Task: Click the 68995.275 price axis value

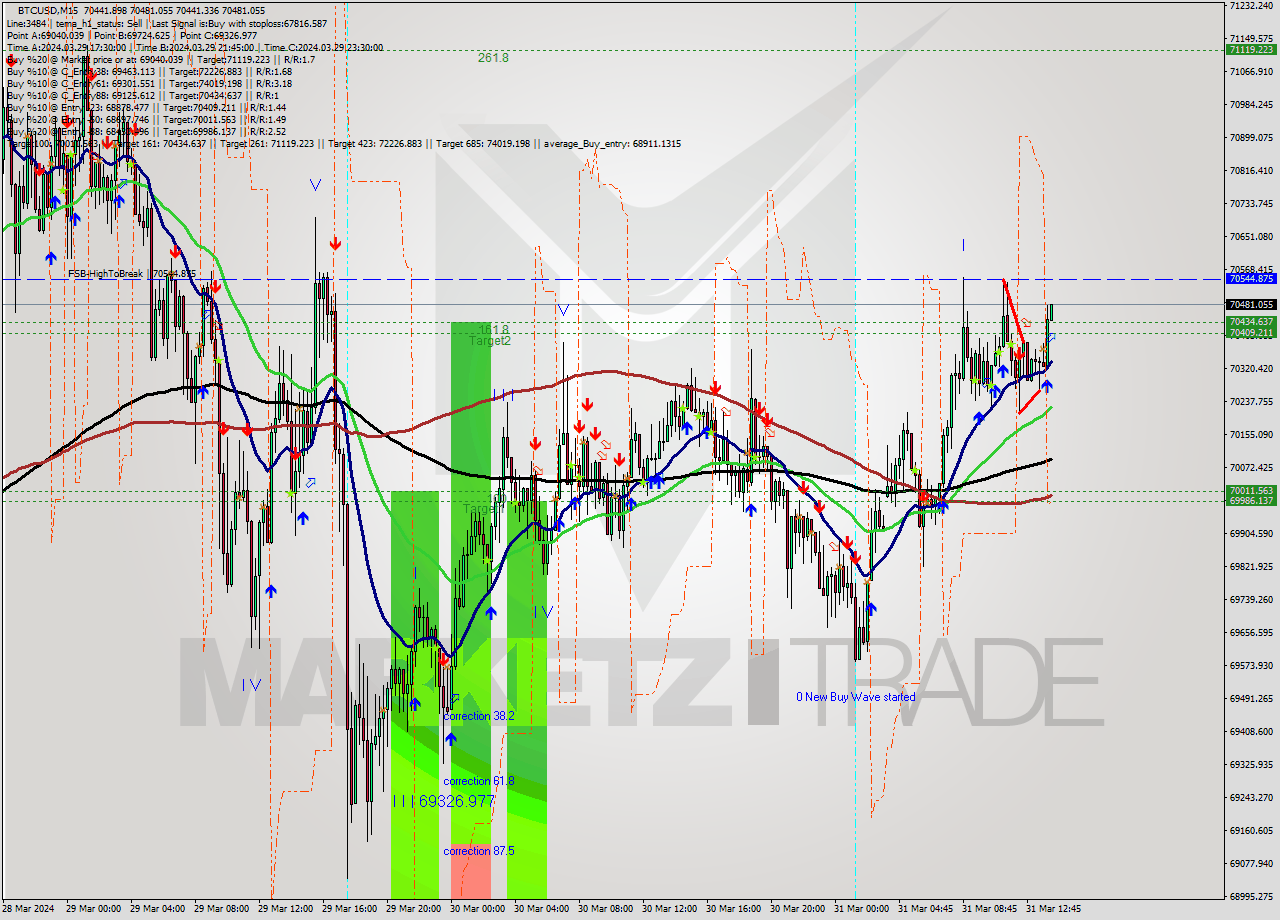Action: click(x=1251, y=896)
